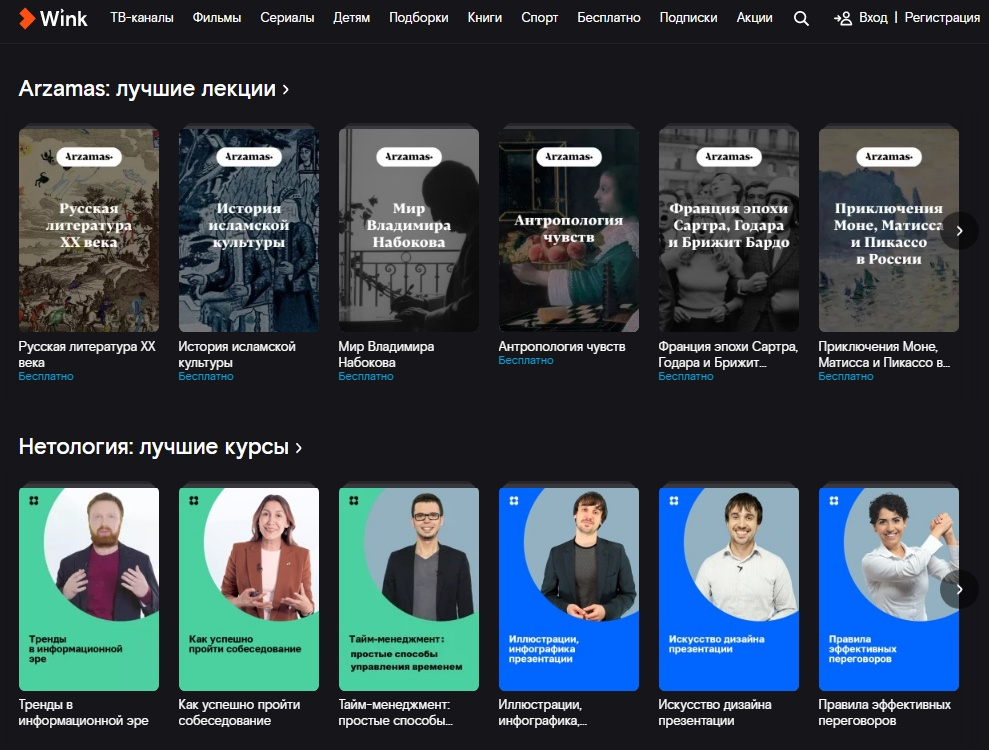The width and height of the screenshot is (989, 750).
Task: Open search via magnifier icon
Action: coord(801,18)
